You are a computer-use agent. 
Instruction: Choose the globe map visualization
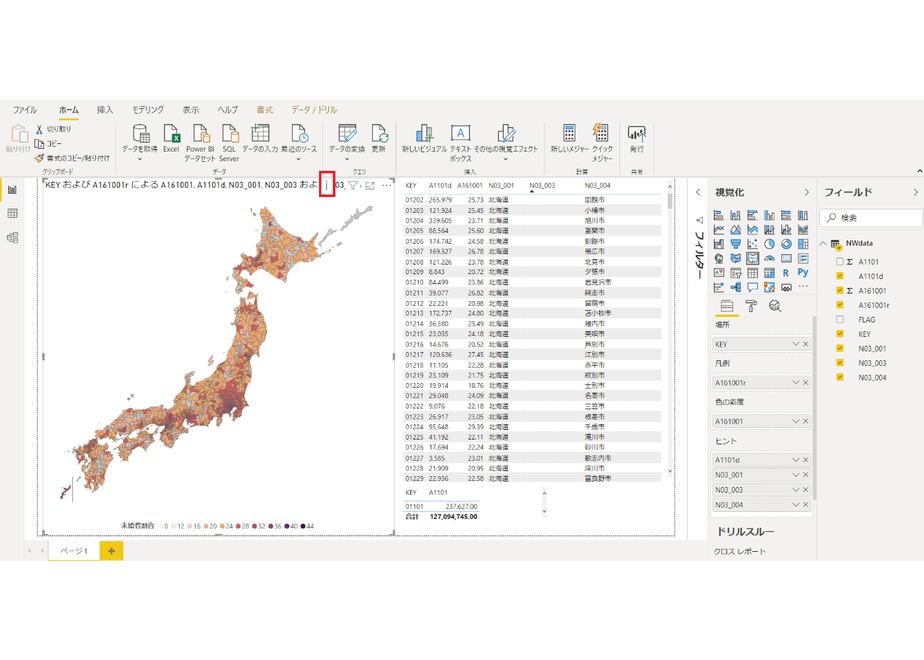719,258
